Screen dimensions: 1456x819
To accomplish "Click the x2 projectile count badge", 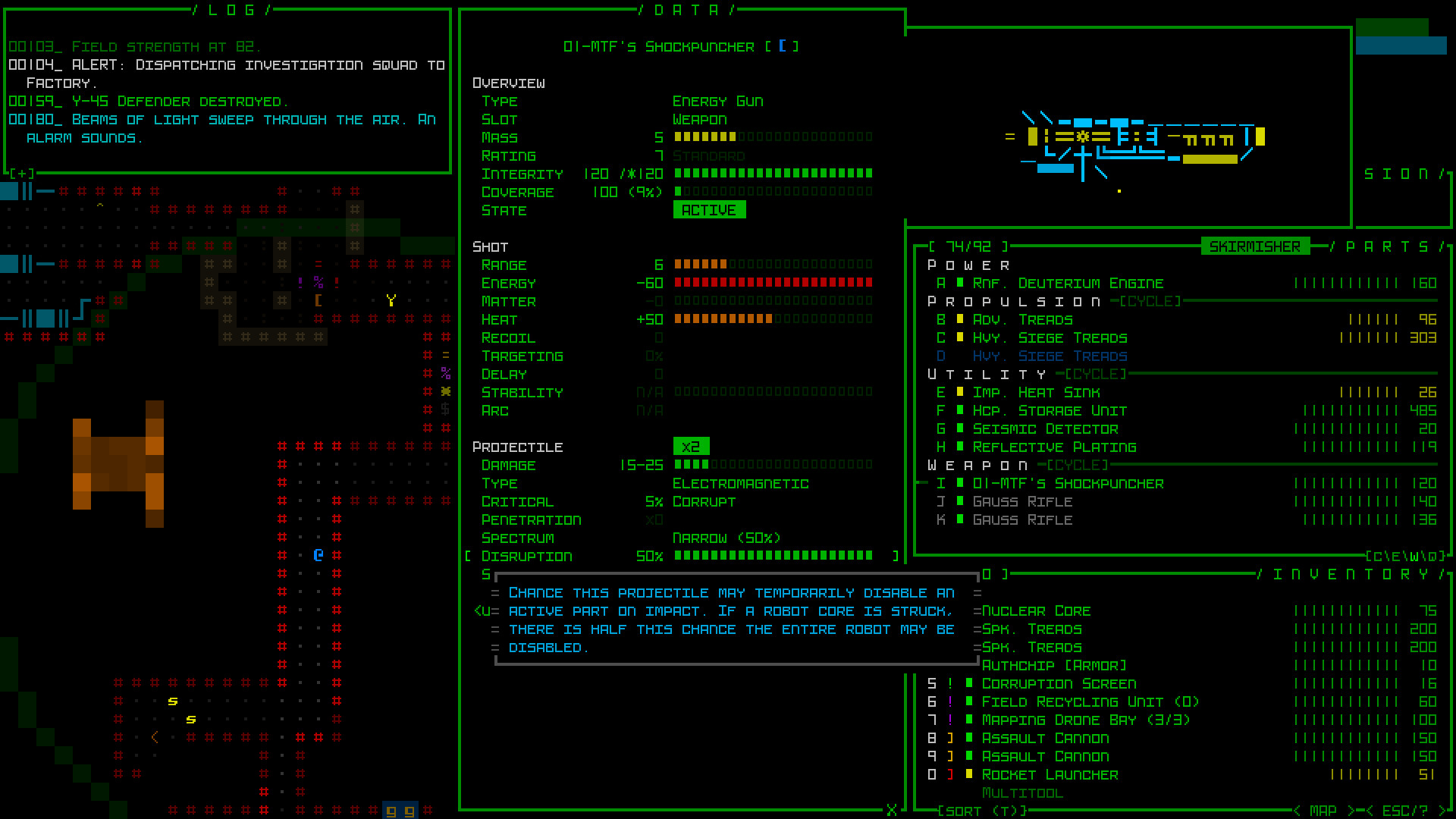I will [691, 446].
